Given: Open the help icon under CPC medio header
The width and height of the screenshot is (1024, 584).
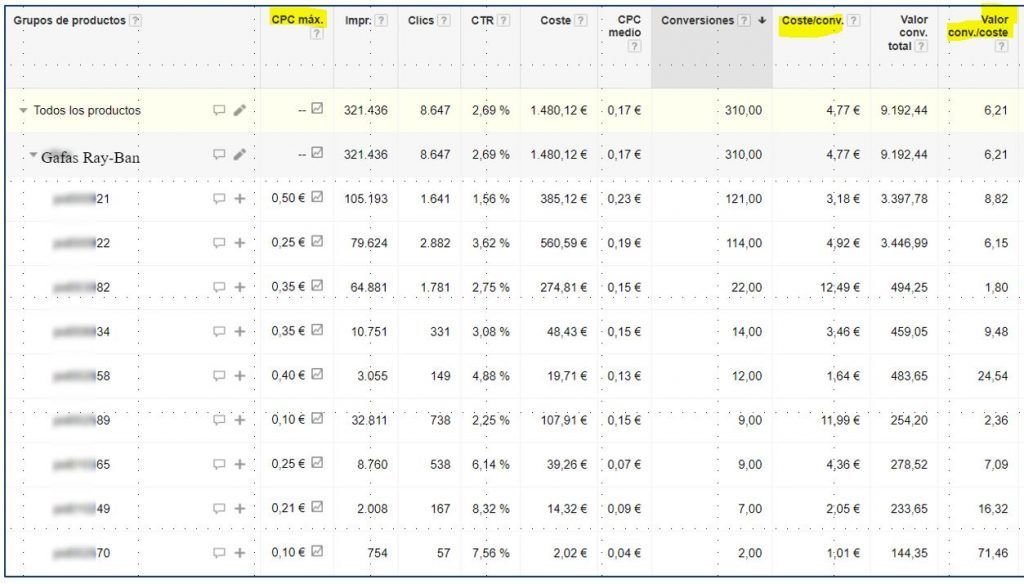Looking at the screenshot, I should tap(634, 46).
